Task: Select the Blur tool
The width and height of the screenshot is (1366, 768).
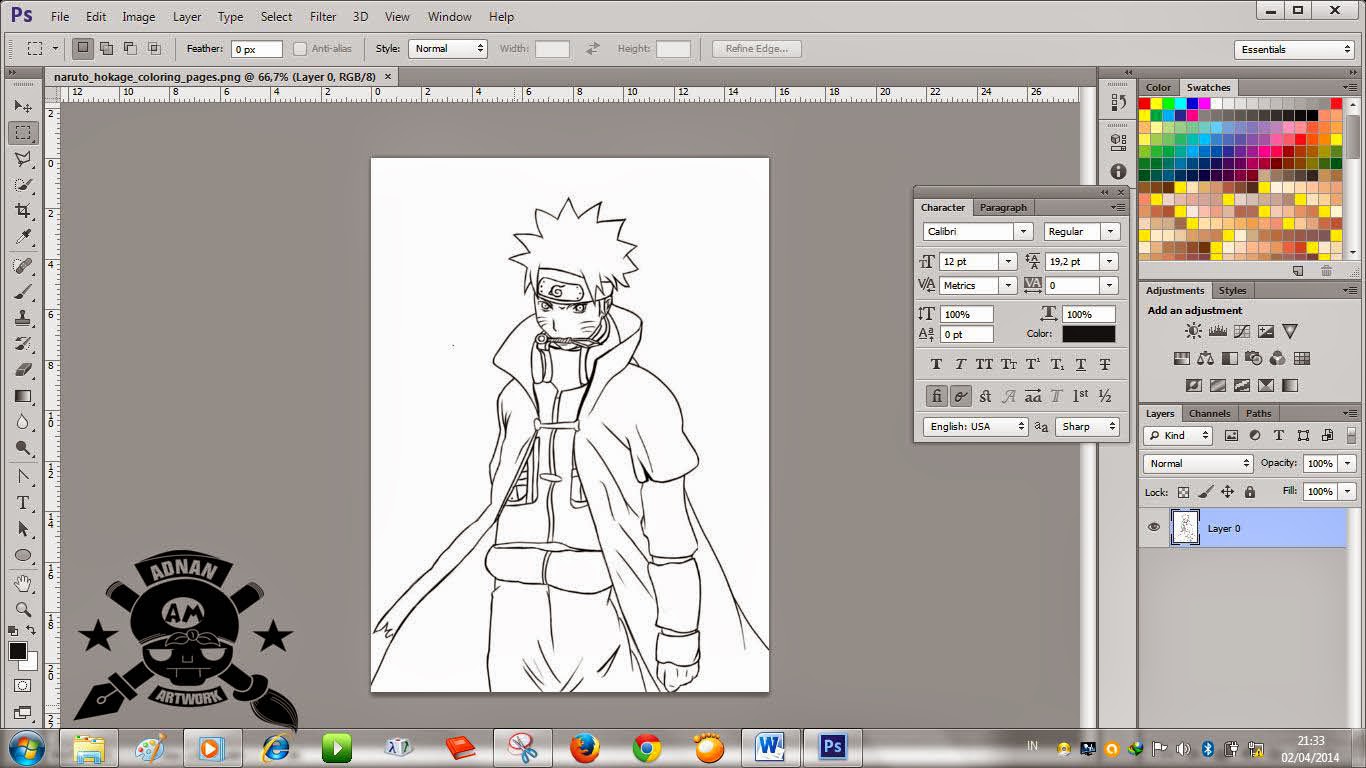Action: 22,422
